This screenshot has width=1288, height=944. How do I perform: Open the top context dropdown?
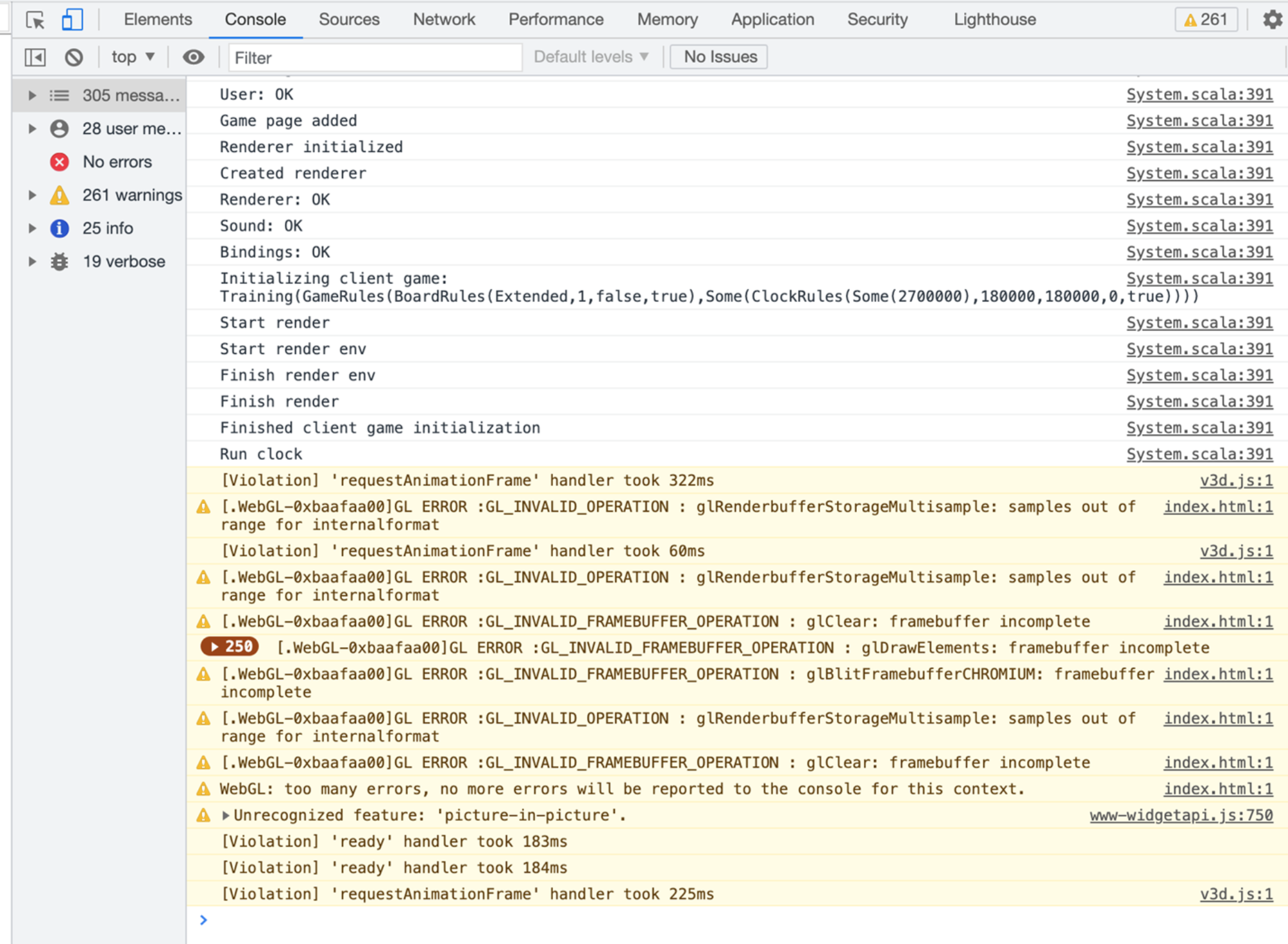click(133, 57)
